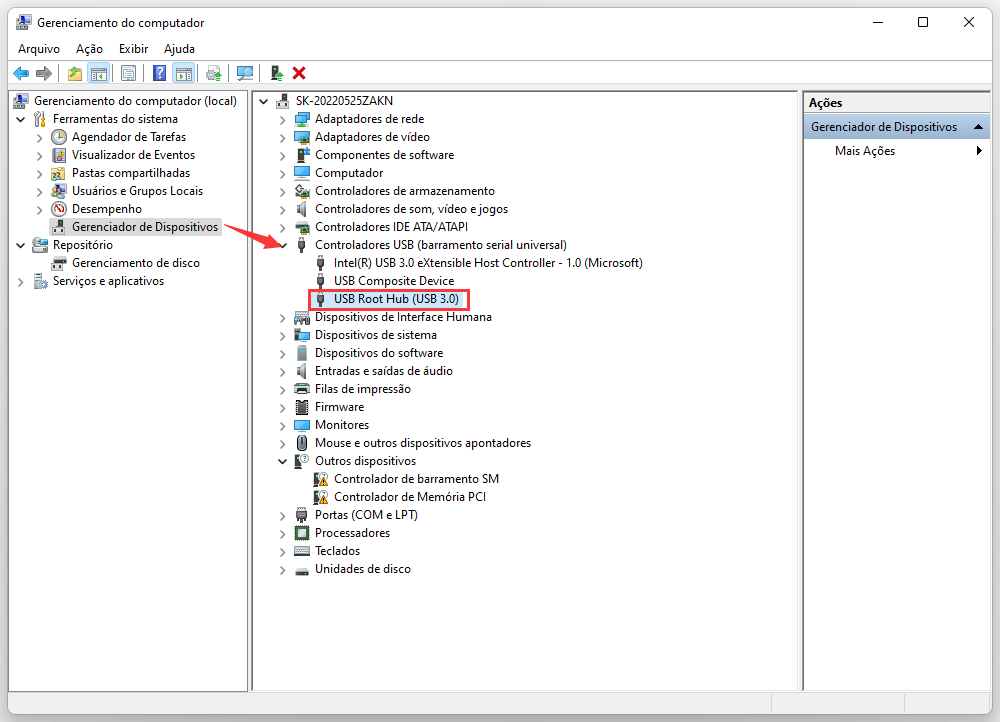Open the Mais Ações submenu

pos(865,151)
